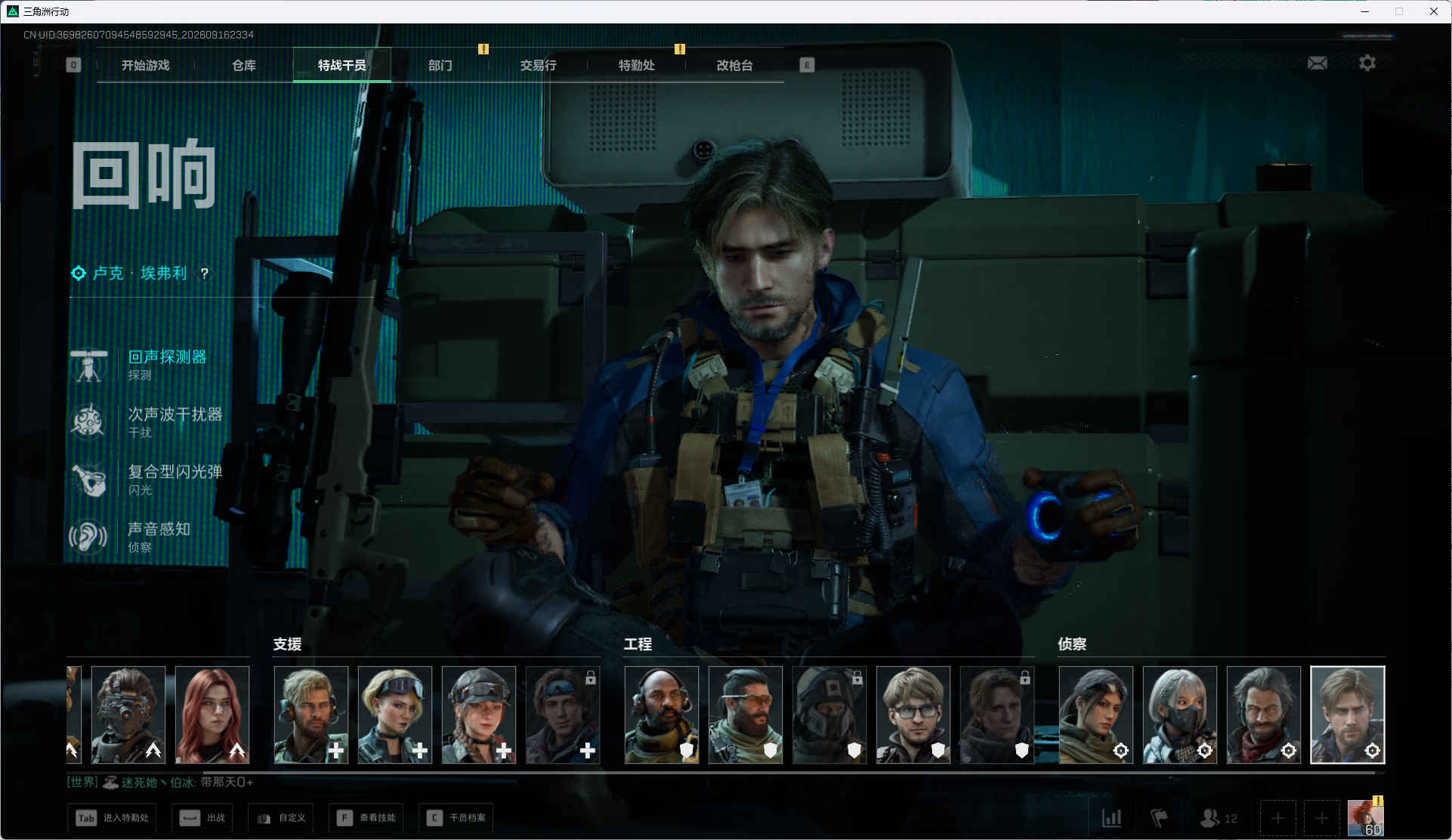Select the support woman wearing cap and braid
Screen dimensions: 1452x840
coord(479,715)
